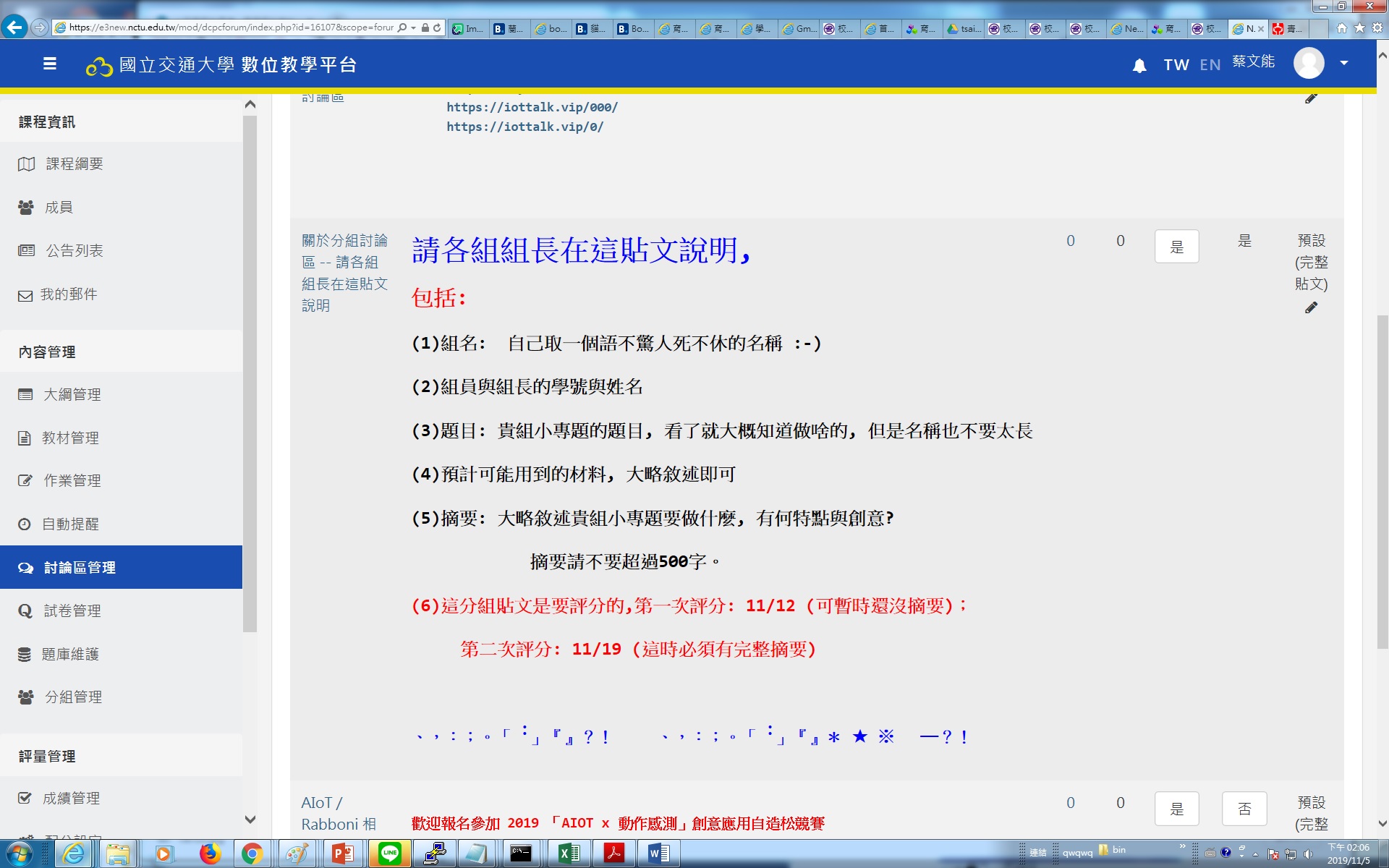Screen dimensions: 1389x868
Task: Open link https://iottalk.vip/0/
Action: click(x=524, y=127)
